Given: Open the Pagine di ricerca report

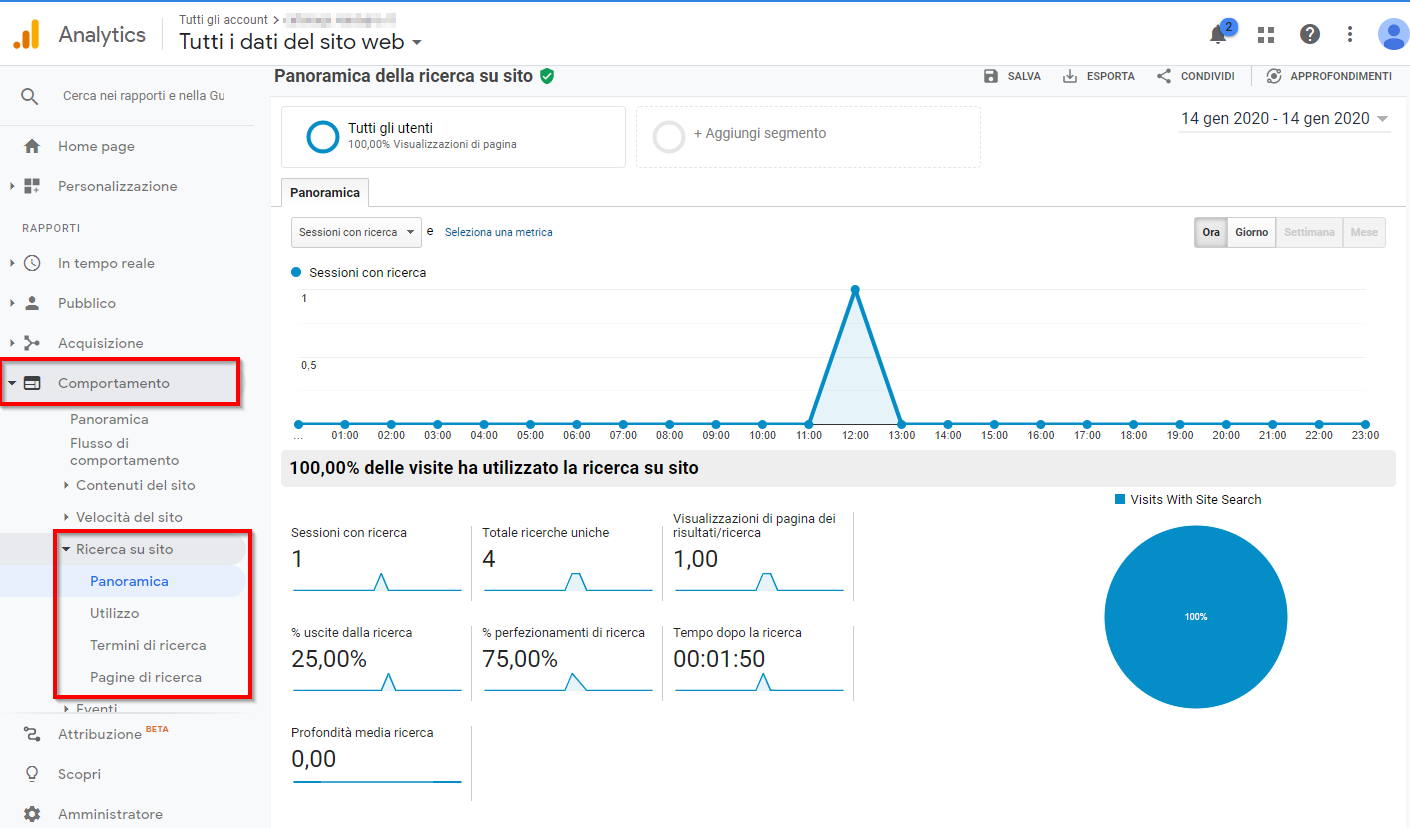Looking at the screenshot, I should (146, 677).
